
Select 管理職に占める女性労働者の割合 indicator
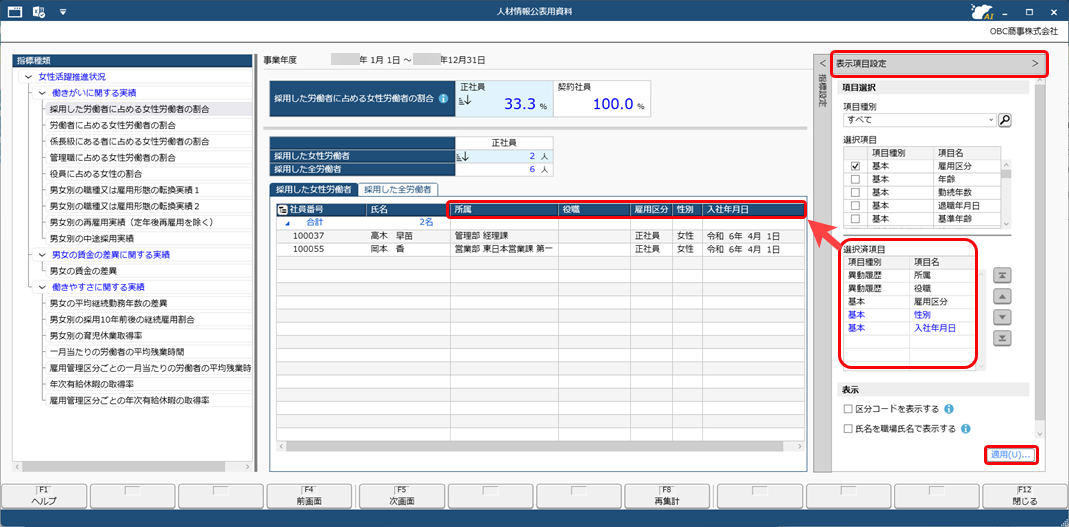113,157
